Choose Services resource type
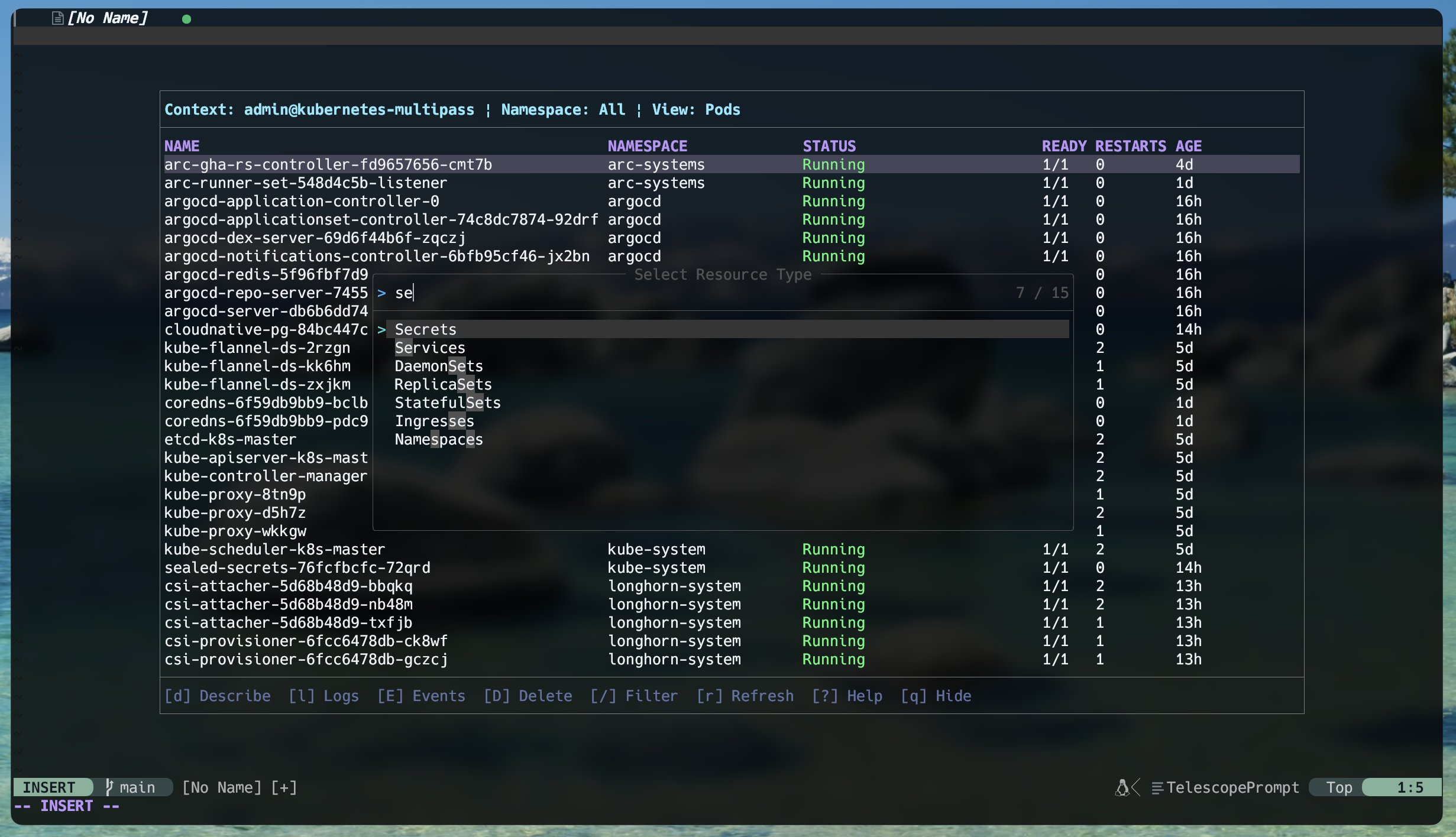1456x837 pixels. (x=430, y=348)
